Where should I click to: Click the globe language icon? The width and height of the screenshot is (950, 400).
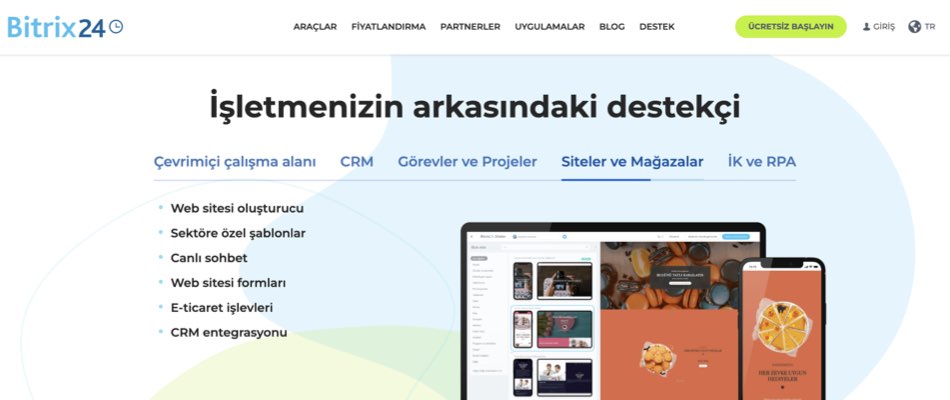coord(914,27)
